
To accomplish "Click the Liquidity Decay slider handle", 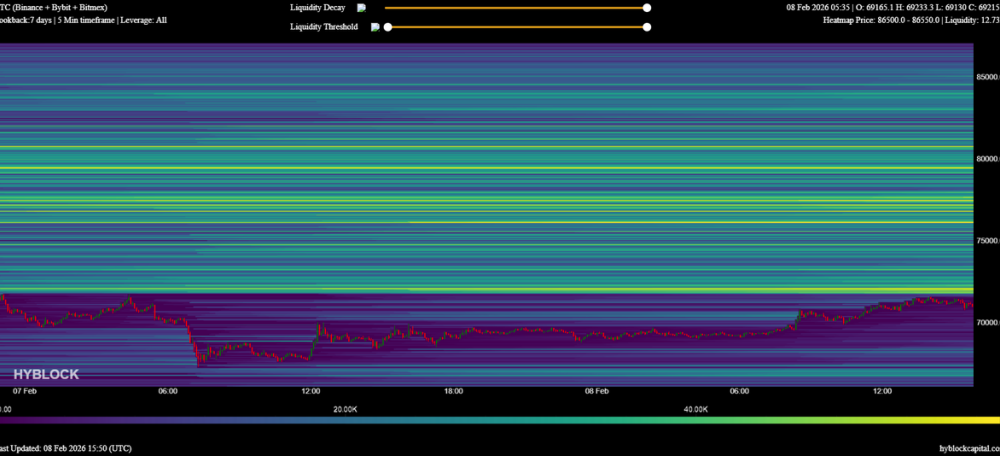I will [x=647, y=7].
